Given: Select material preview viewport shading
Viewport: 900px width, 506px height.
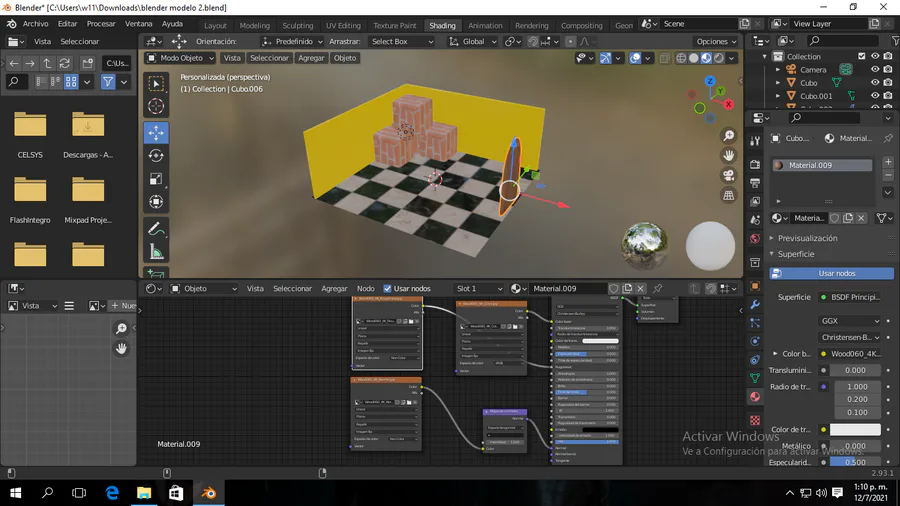Looking at the screenshot, I should pos(707,58).
